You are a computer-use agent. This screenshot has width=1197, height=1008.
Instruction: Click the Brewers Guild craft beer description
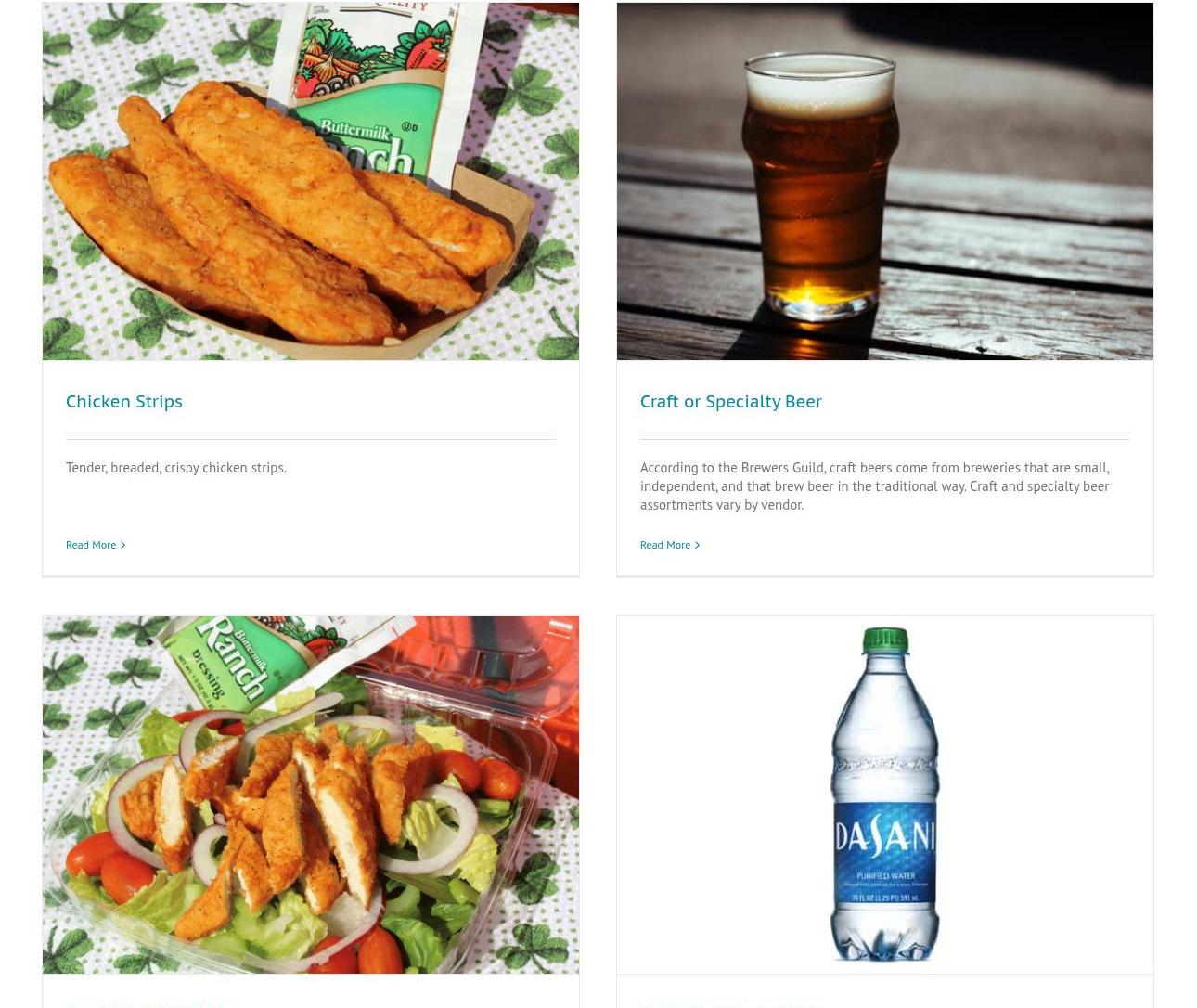pos(875,485)
